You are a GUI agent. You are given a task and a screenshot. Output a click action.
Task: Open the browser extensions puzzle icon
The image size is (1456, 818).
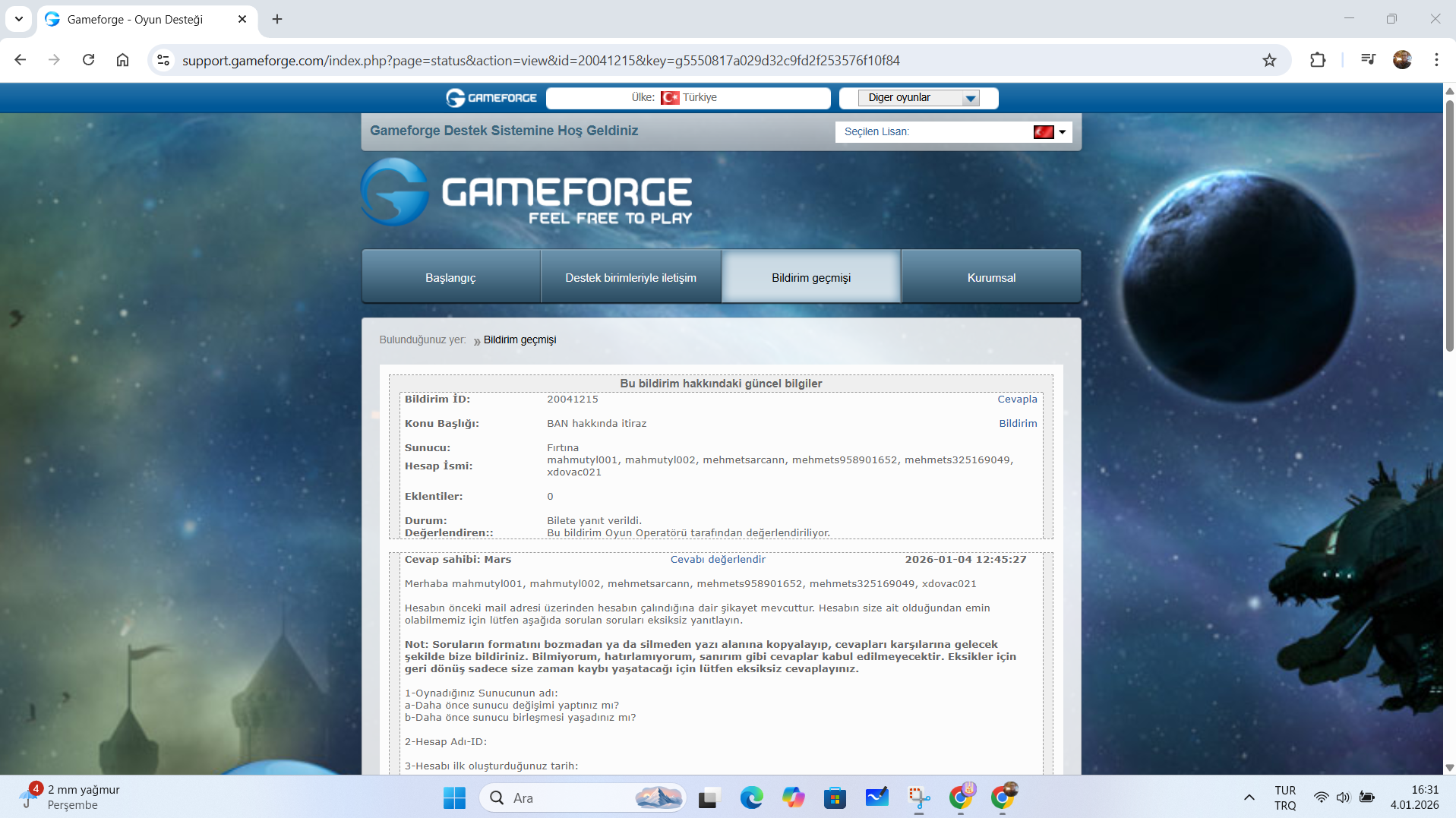[x=1318, y=60]
